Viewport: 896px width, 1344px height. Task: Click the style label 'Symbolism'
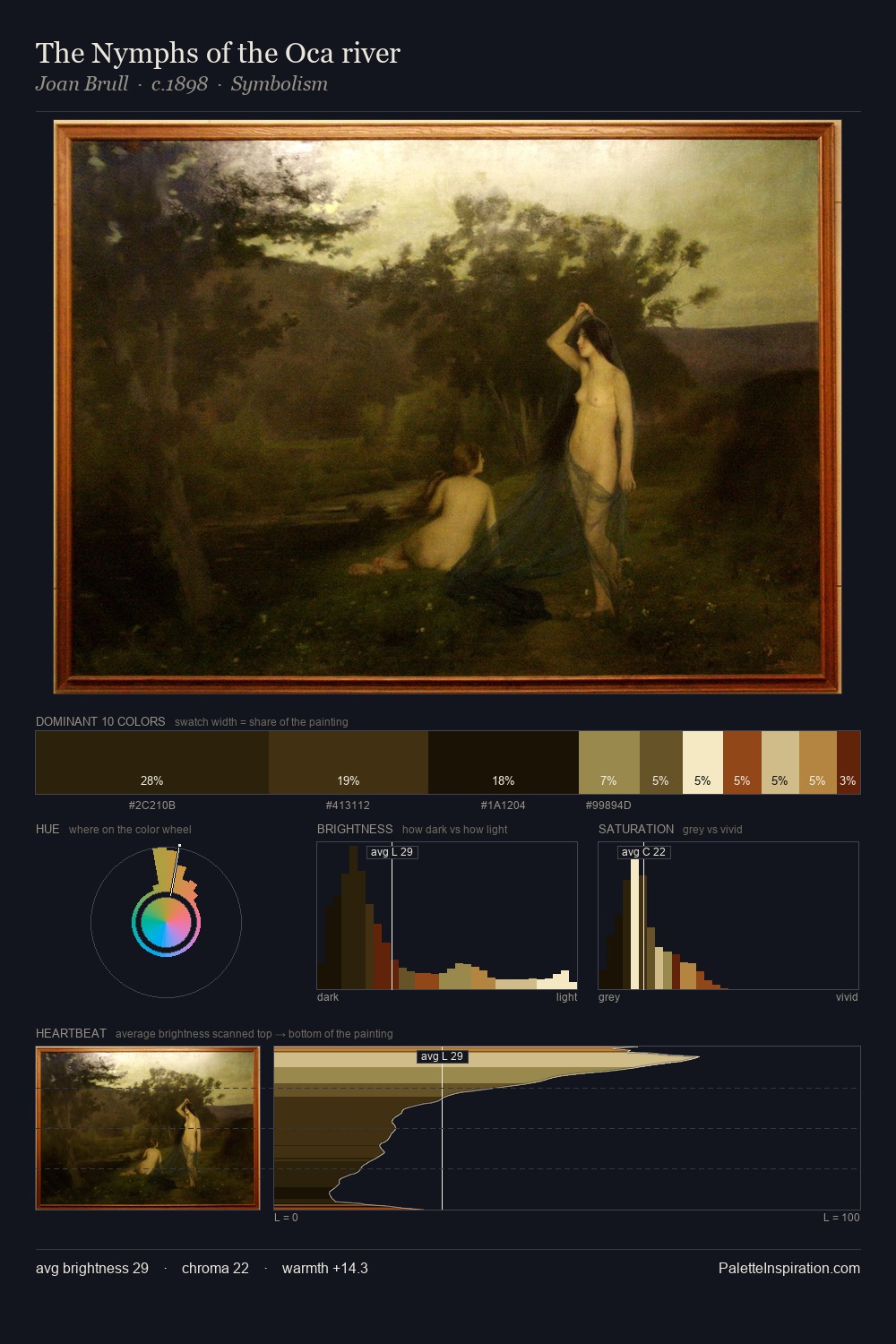pos(280,84)
